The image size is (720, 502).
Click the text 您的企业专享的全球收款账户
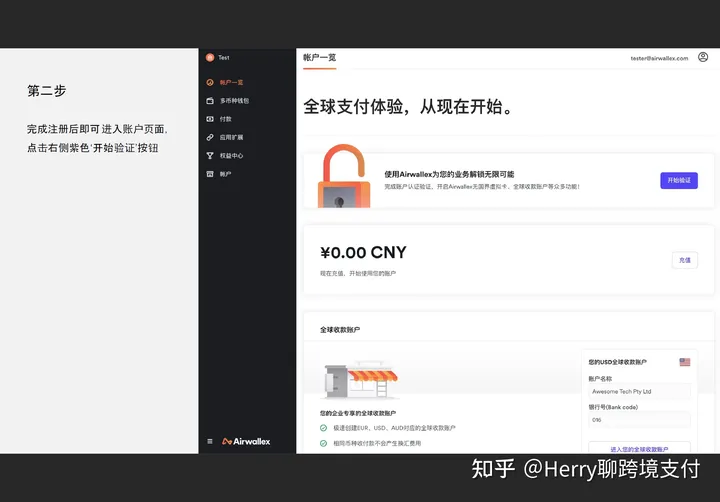click(358, 413)
